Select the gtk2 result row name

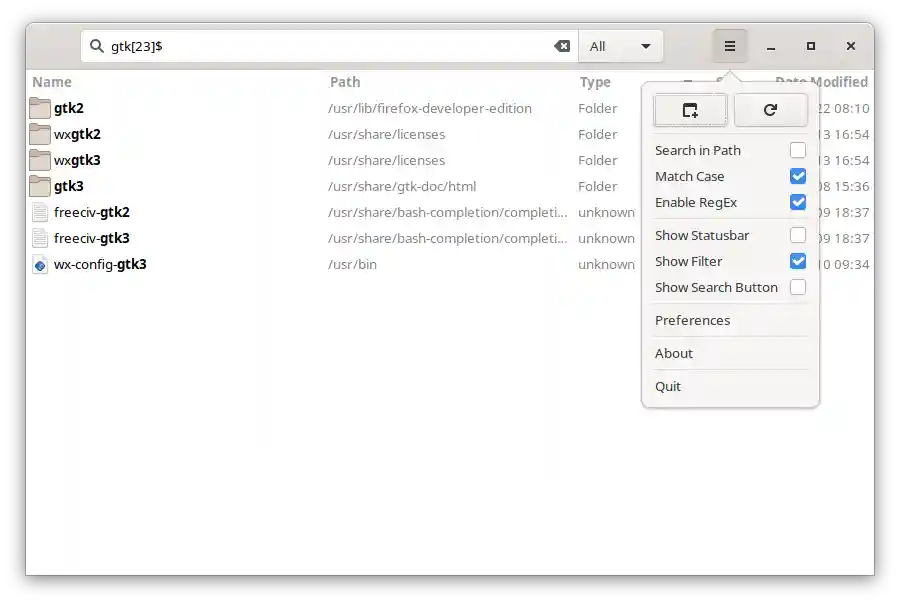(x=69, y=108)
